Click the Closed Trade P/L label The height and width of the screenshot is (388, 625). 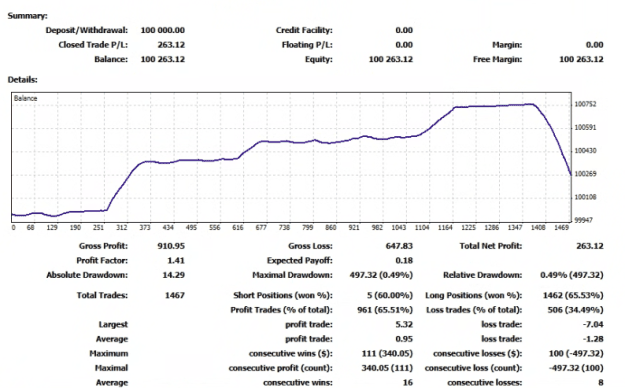click(93, 45)
